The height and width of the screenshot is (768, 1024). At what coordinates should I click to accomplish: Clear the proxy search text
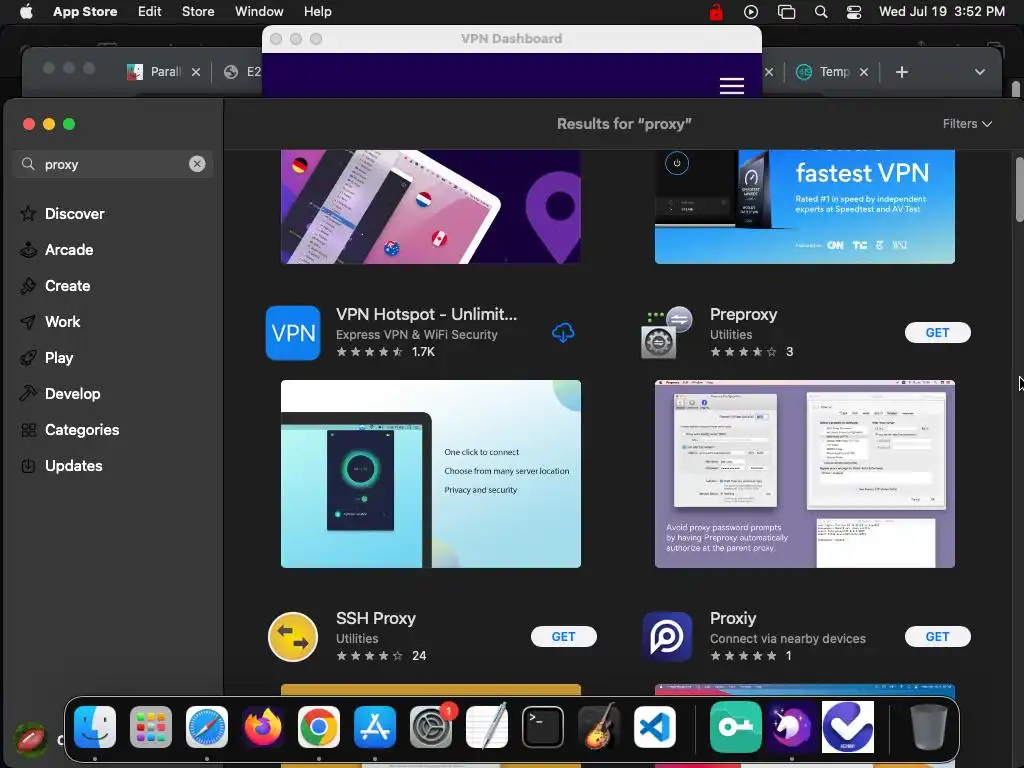click(x=197, y=164)
